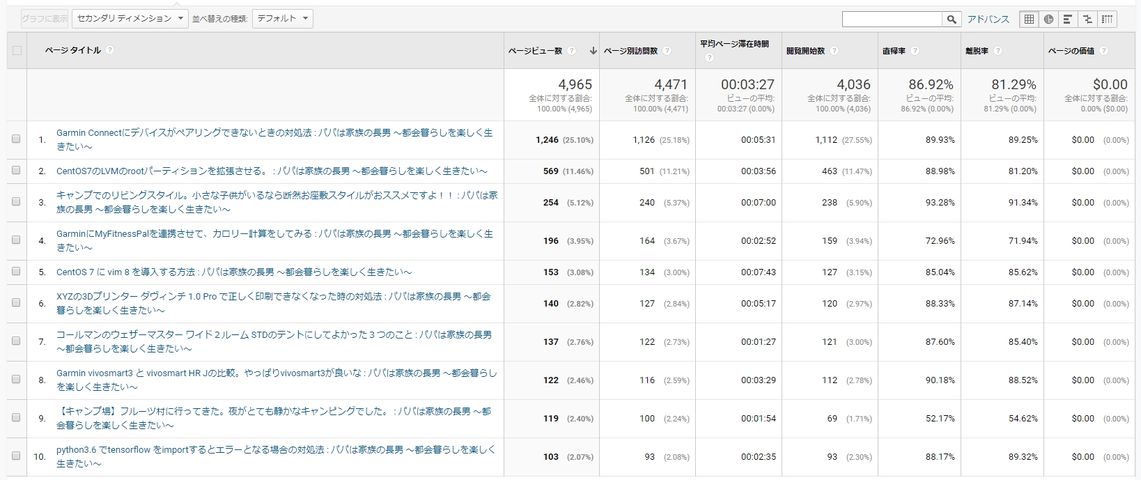Check the CentOS 7 vim 8 row checkbox
The image size is (1141, 480).
pos(16,272)
